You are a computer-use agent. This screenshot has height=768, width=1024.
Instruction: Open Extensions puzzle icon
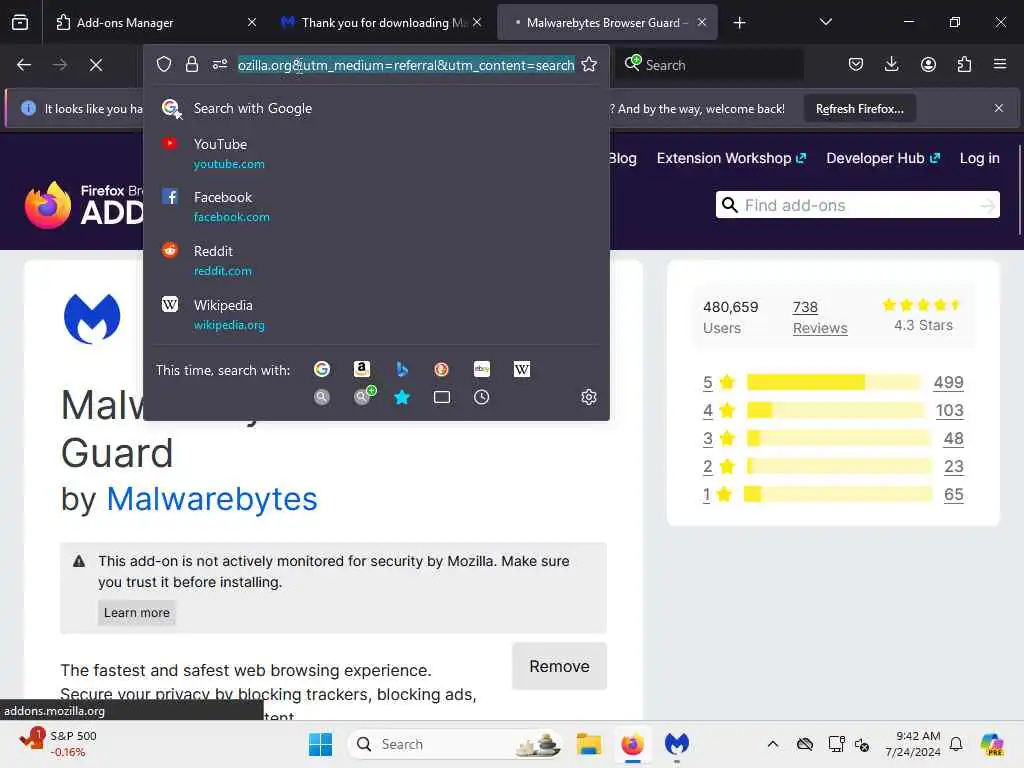coord(964,64)
